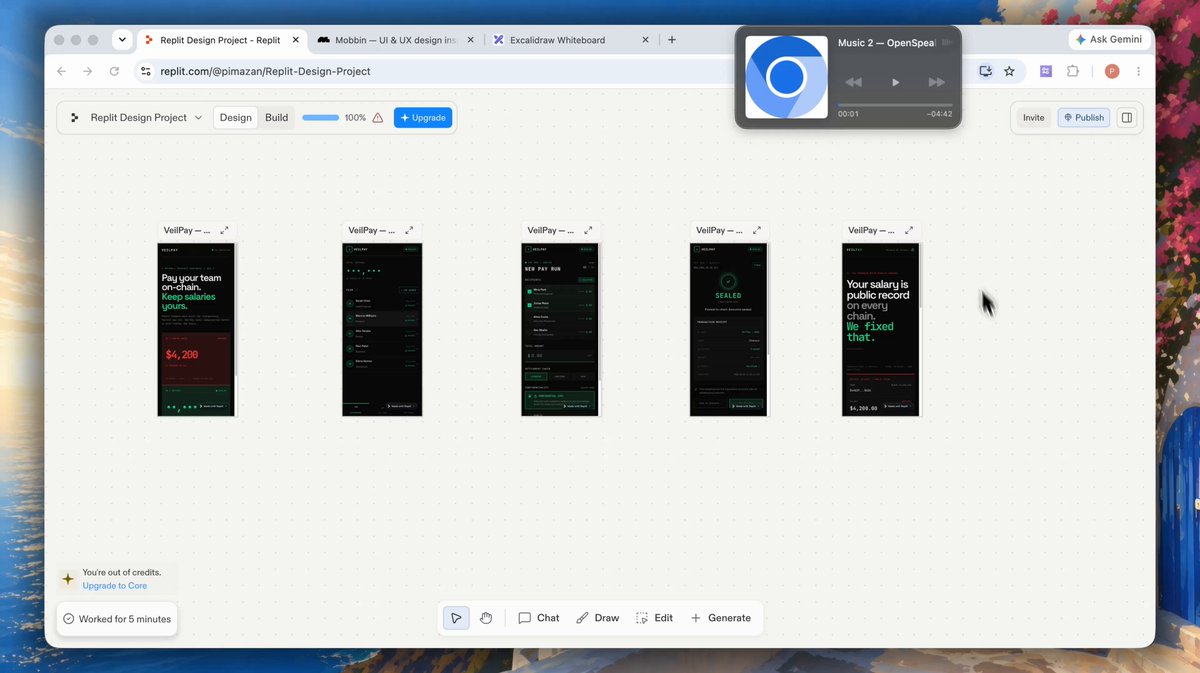
Task: Bookmark this page with the star
Action: click(x=1010, y=72)
